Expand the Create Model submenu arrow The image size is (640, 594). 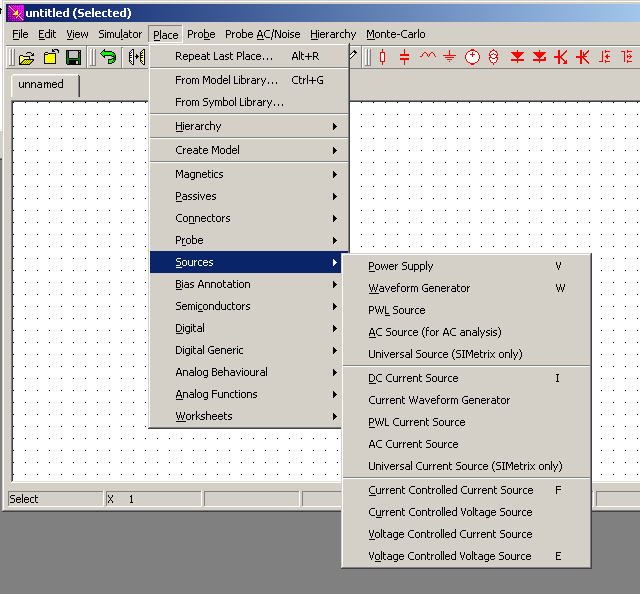click(x=335, y=150)
